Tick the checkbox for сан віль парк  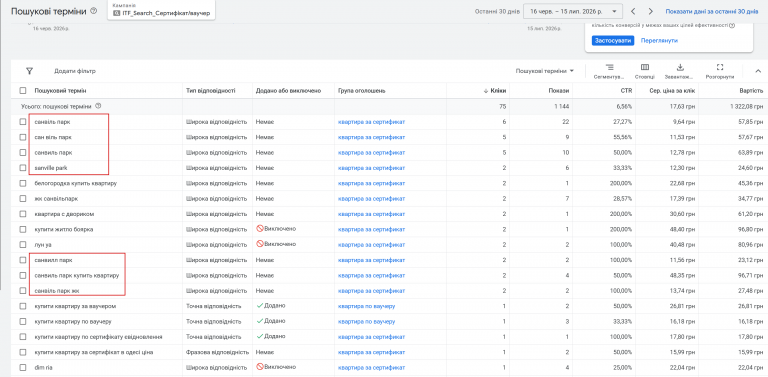click(23, 137)
